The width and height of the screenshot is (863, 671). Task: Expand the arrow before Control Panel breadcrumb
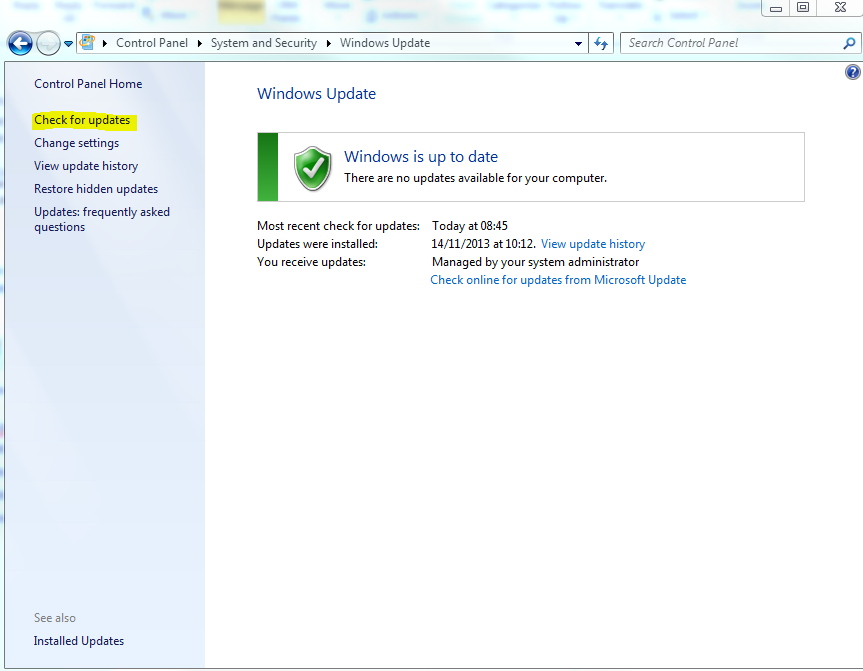(x=105, y=43)
